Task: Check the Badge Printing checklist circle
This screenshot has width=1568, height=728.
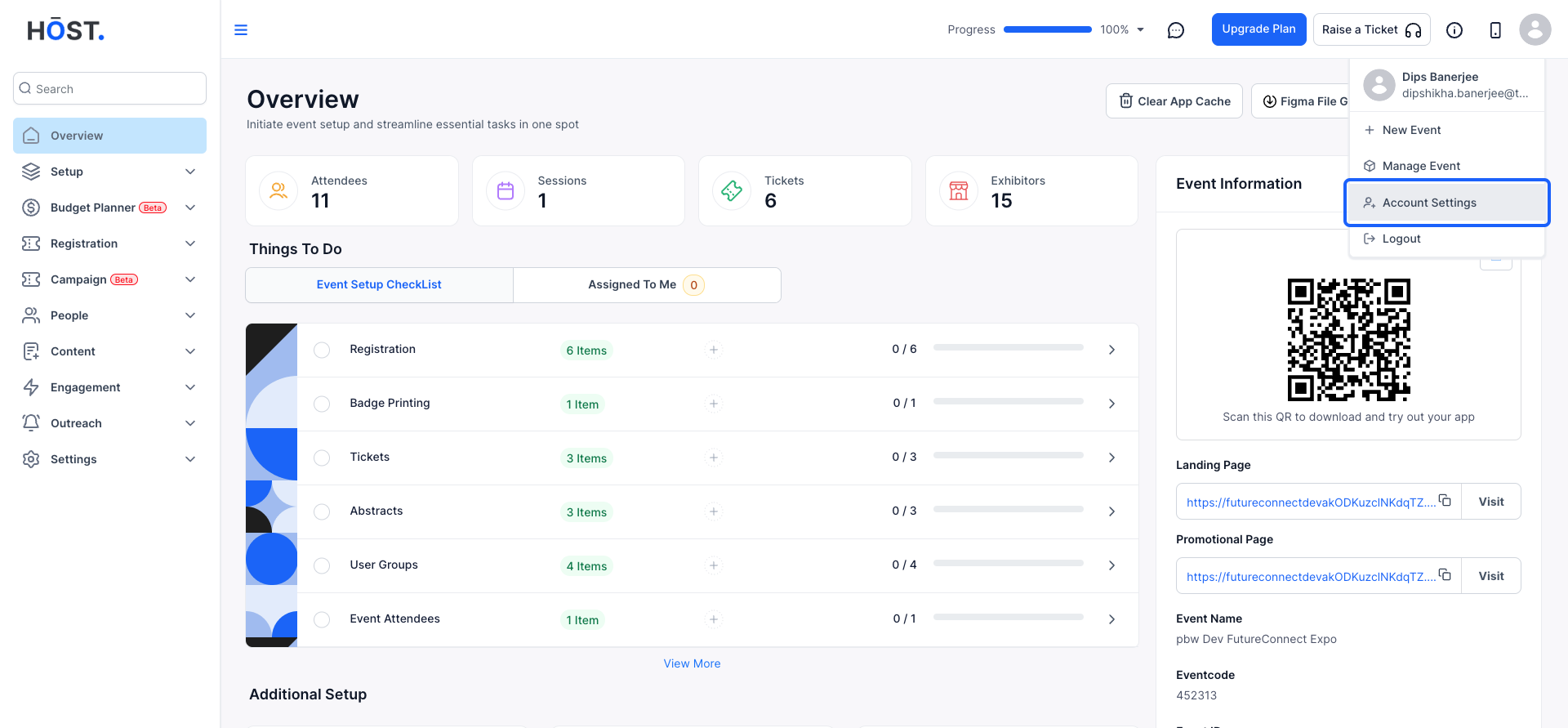Action: tap(322, 404)
